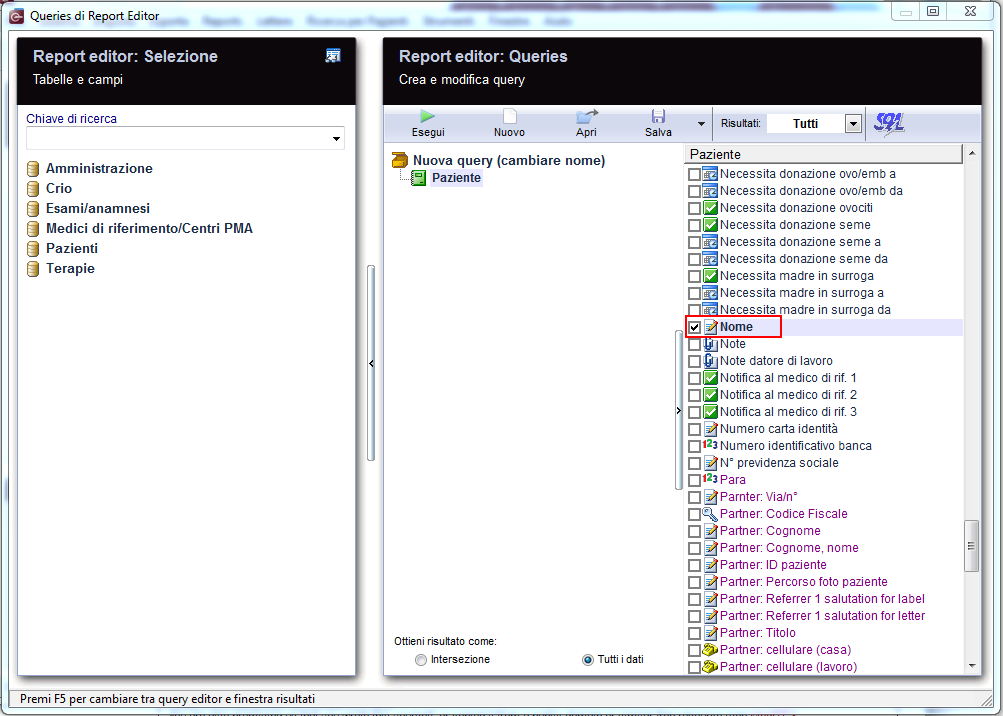This screenshot has height=716, width=1003.
Task: Click the text field icon beside Numero carta identità
Action: (710, 429)
